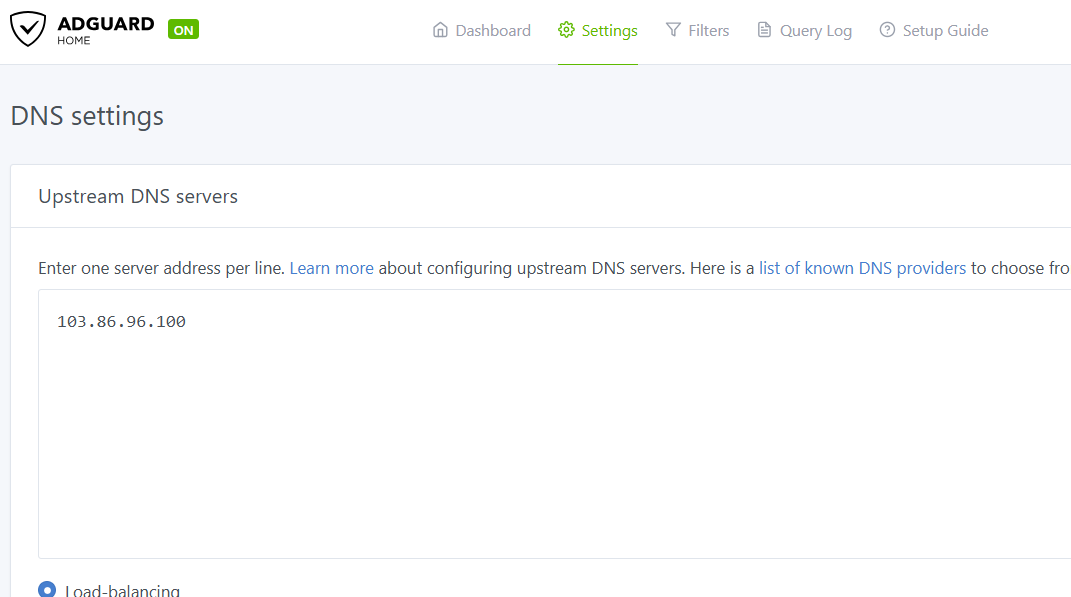1071x597 pixels.
Task: Click the Setup Guide question mark icon
Action: pos(887,30)
